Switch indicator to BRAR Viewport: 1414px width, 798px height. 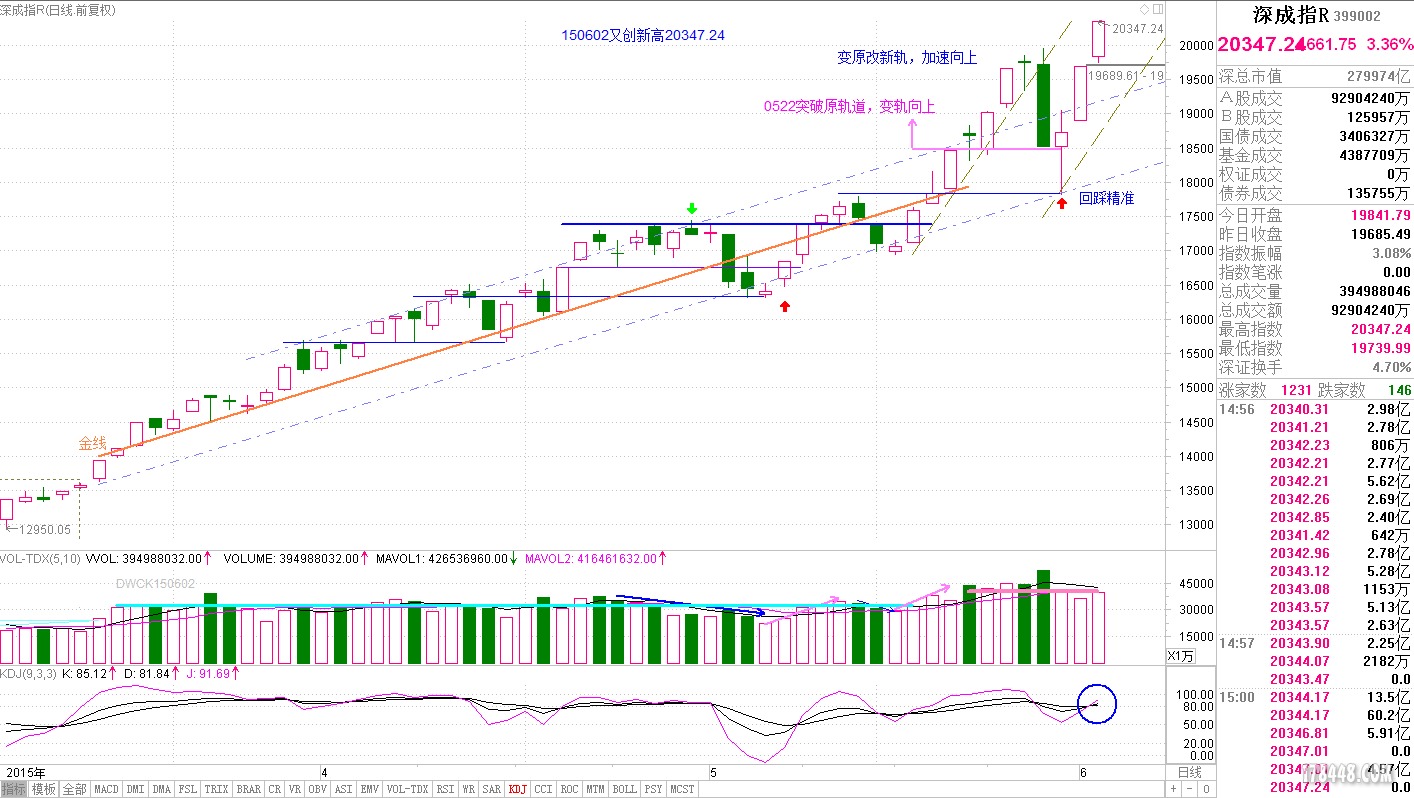click(248, 789)
